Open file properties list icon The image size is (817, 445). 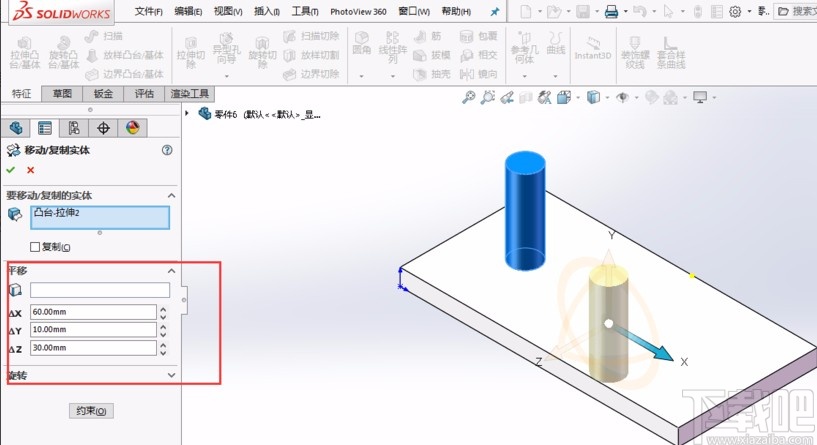717,11
